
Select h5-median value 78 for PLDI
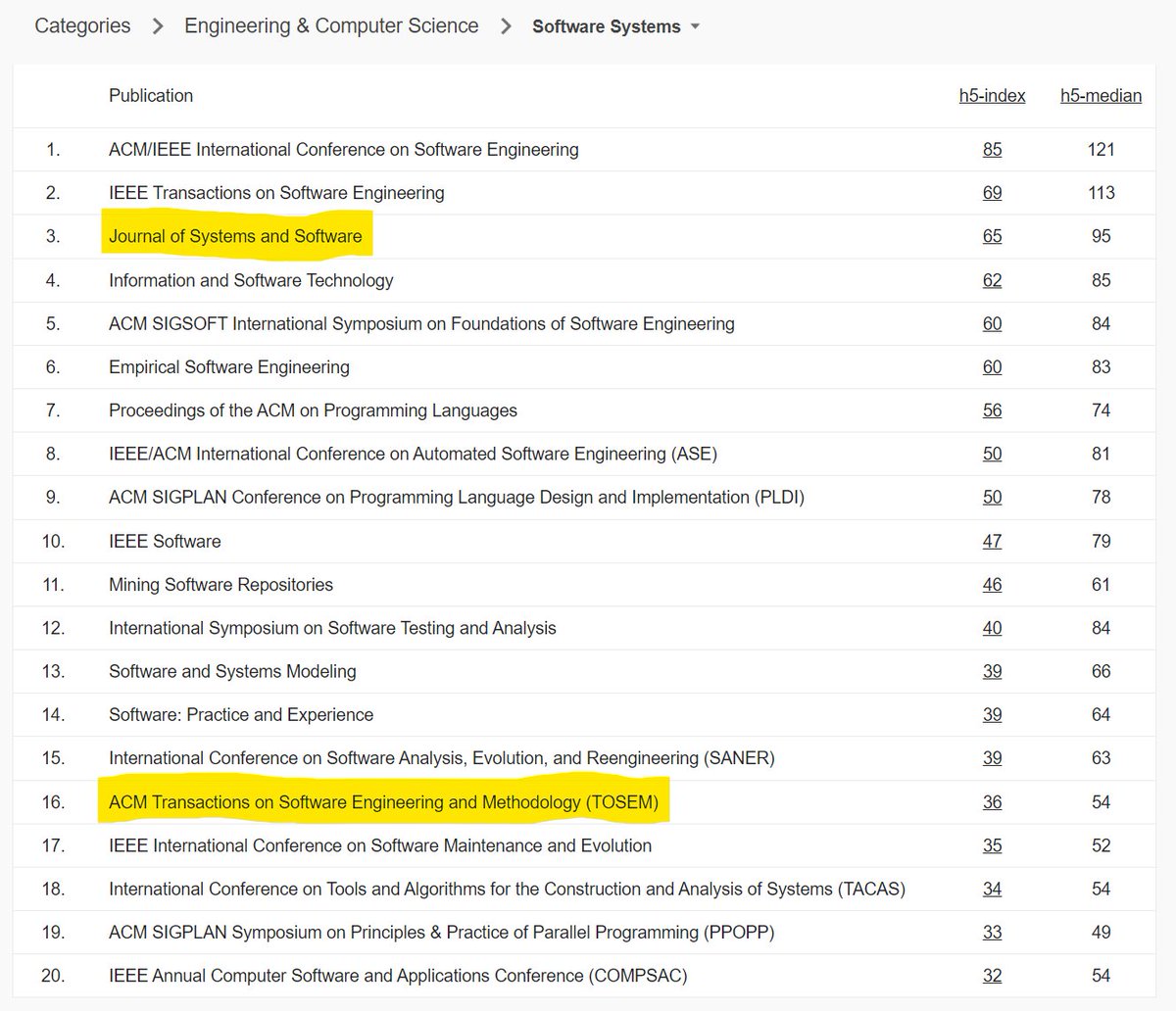pyautogui.click(x=1101, y=498)
